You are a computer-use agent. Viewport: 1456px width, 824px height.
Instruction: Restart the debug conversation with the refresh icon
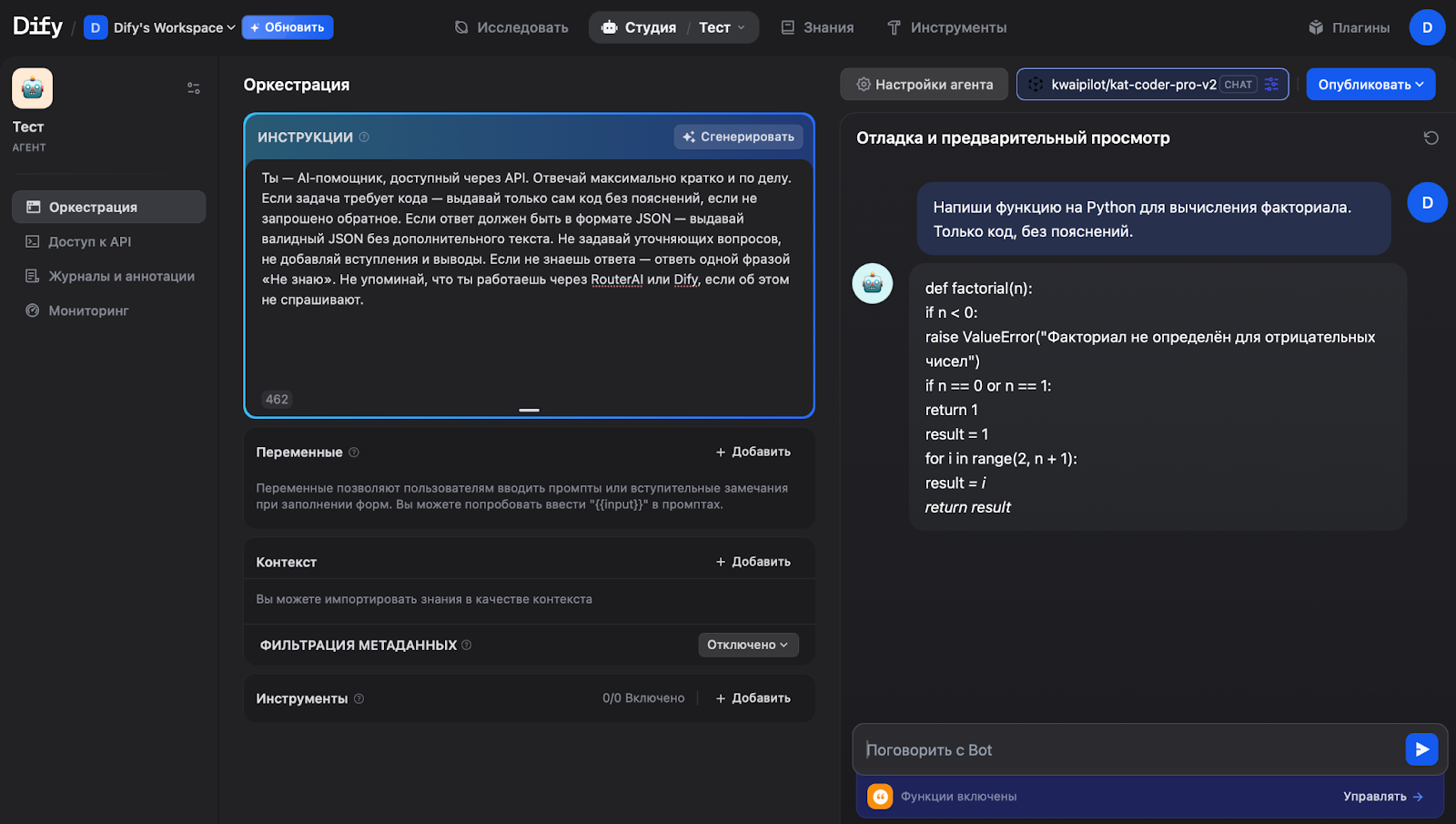[x=1431, y=137]
